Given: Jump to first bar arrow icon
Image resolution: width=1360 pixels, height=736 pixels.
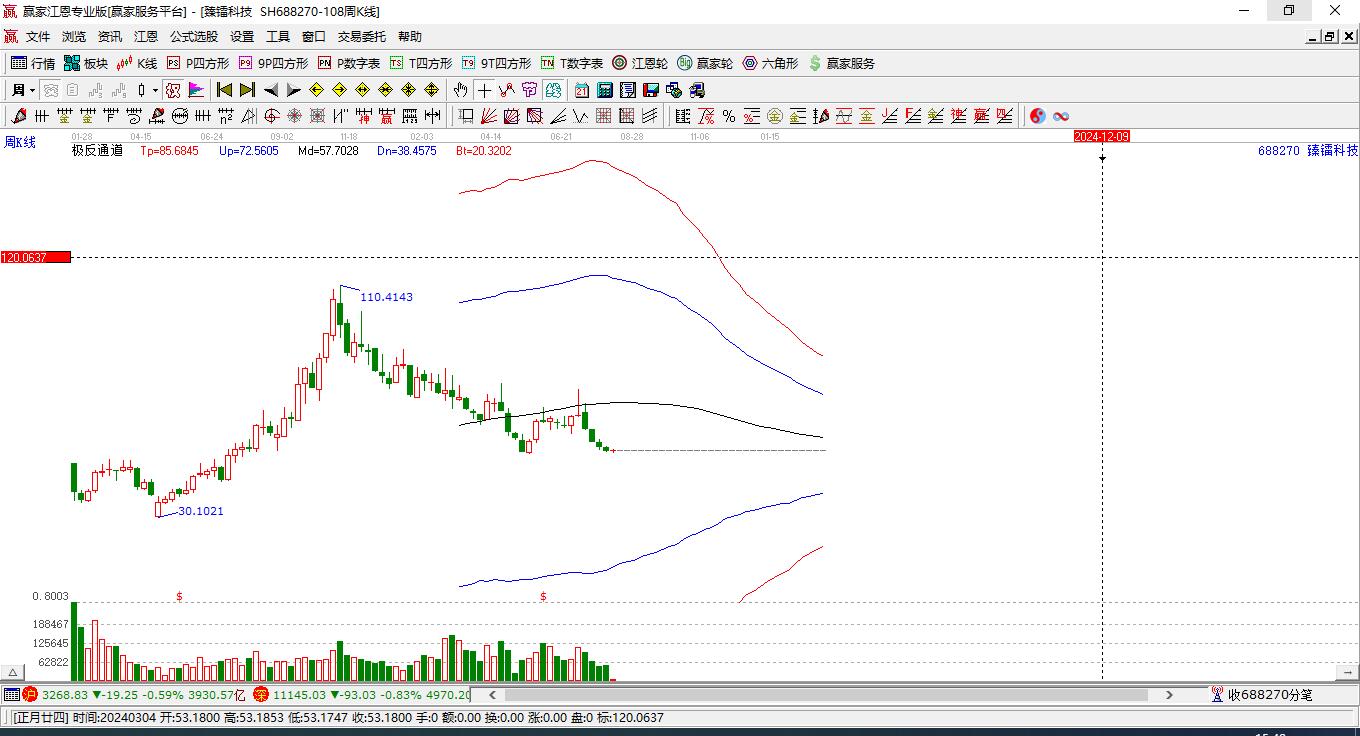Looking at the screenshot, I should (x=224, y=90).
